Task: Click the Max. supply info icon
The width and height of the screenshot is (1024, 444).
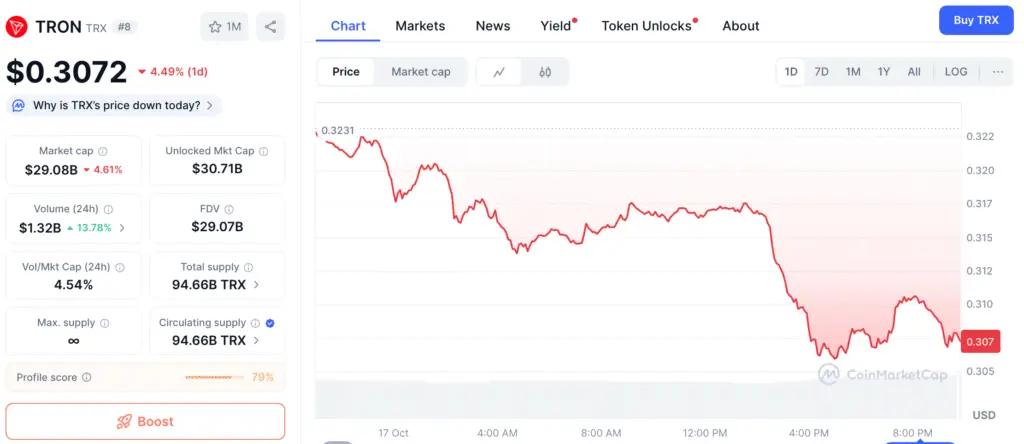Action: point(105,323)
